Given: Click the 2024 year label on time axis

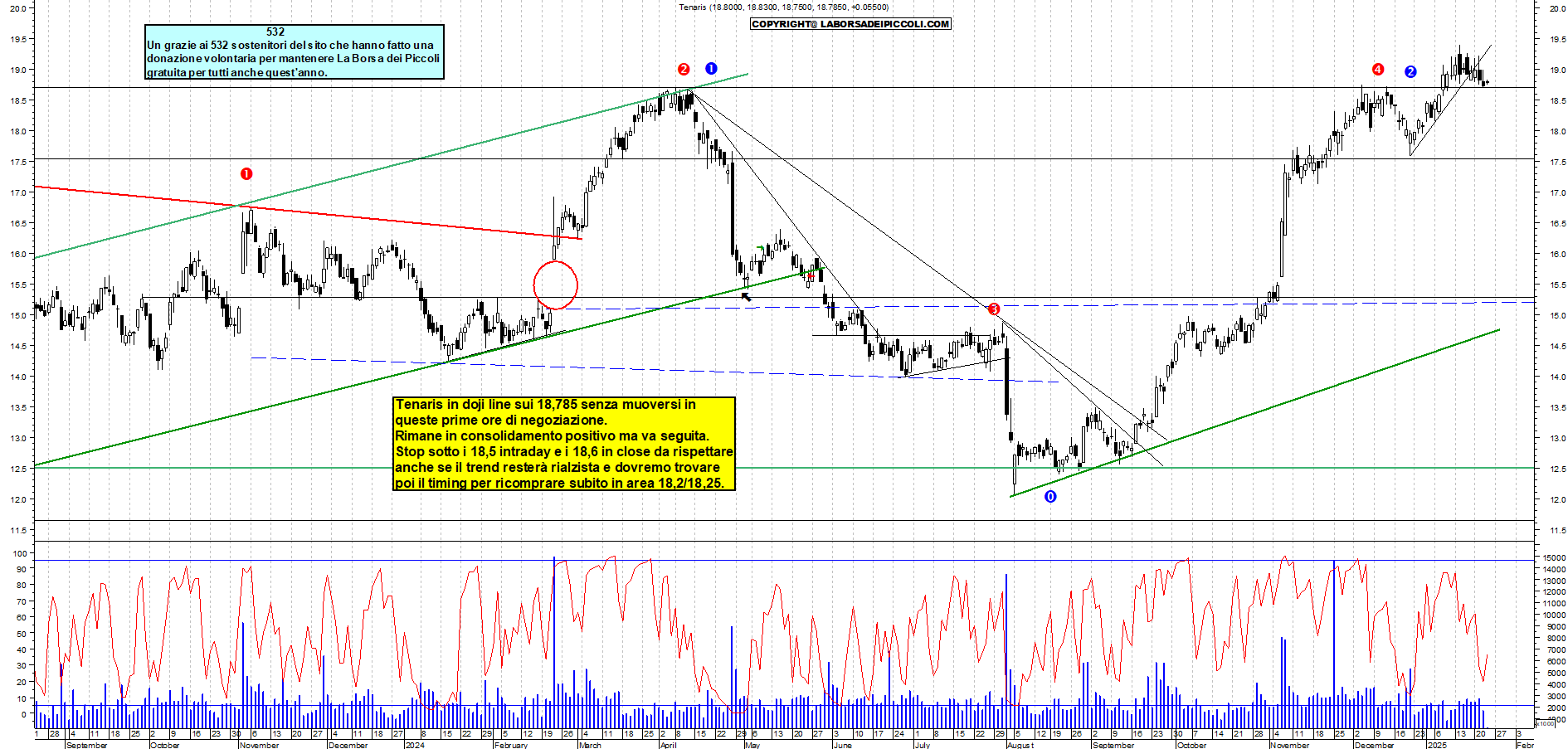Looking at the screenshot, I should [x=414, y=745].
